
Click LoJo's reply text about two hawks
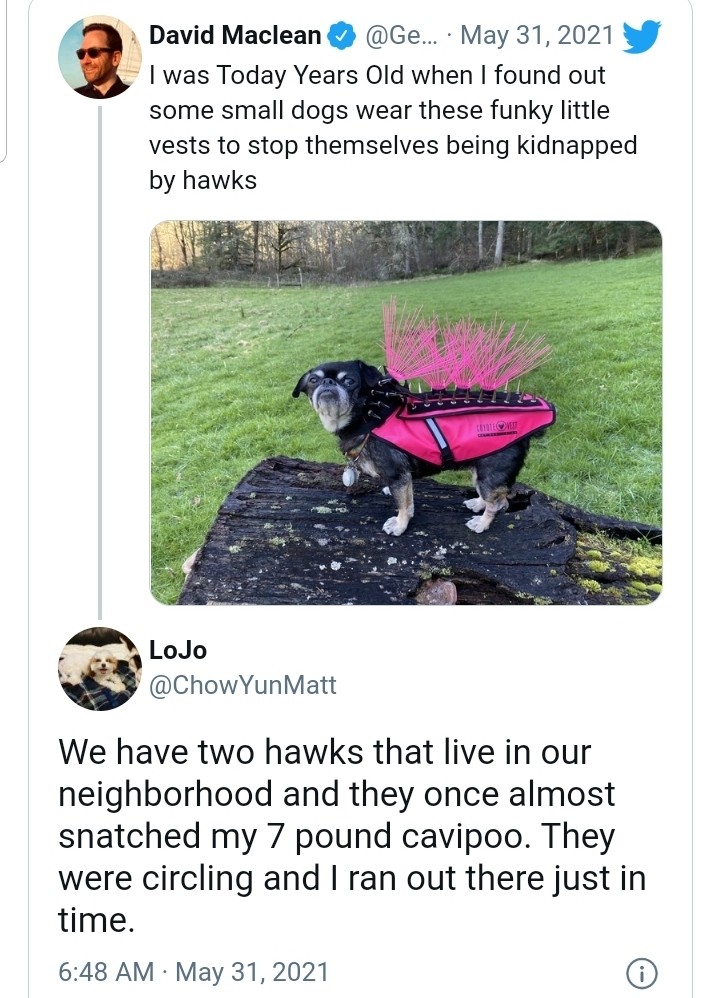352,835
